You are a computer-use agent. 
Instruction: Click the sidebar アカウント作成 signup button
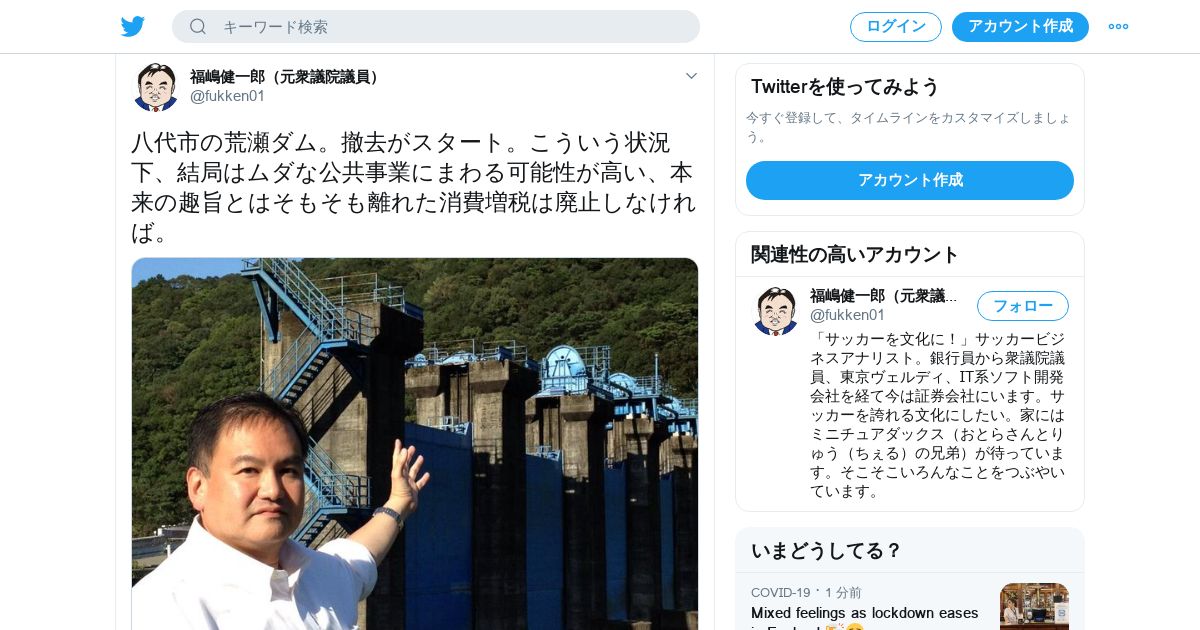[910, 180]
